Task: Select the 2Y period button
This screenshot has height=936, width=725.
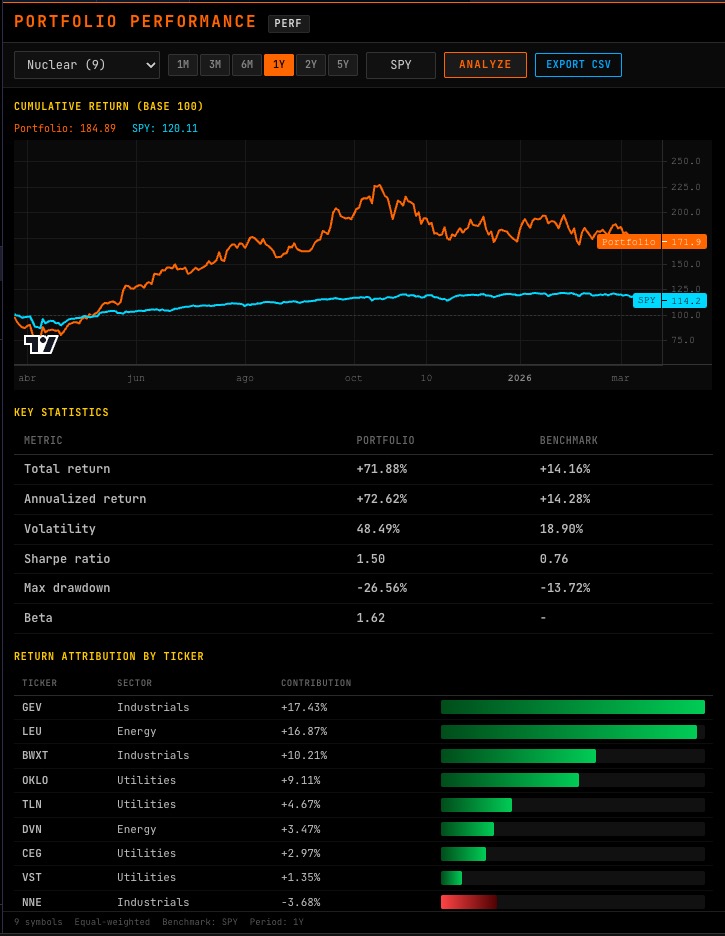Action: (x=311, y=64)
